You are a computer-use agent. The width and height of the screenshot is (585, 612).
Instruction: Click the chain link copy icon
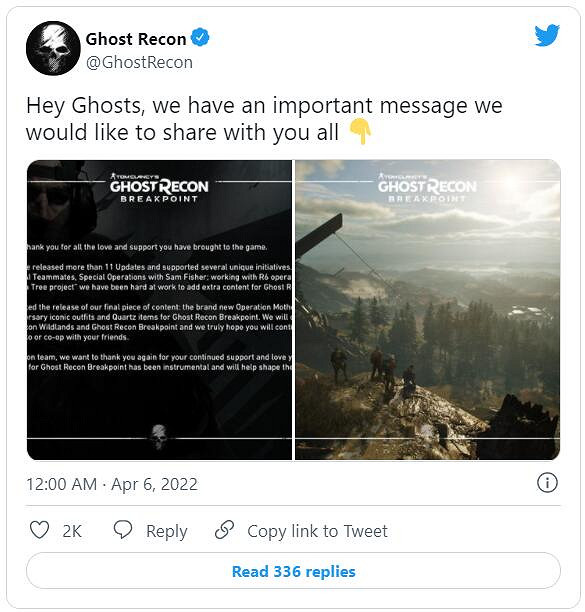pyautogui.click(x=224, y=530)
